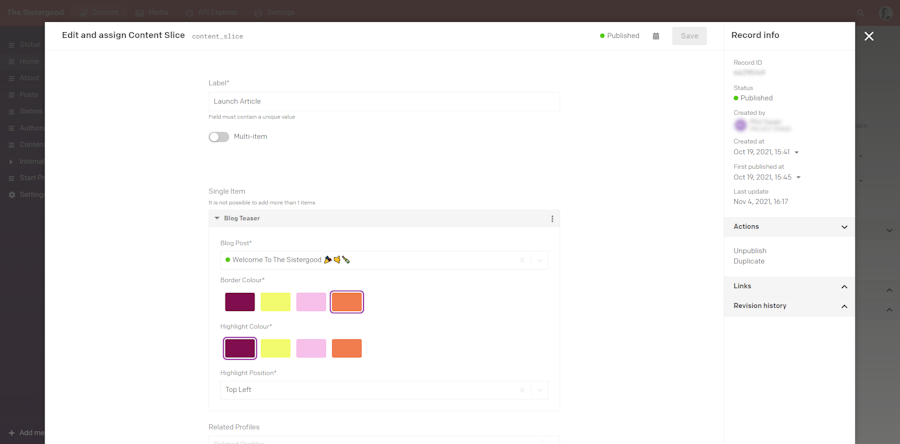Click the list icon beside About in the sidebar
The image size is (900, 444).
click(11, 78)
